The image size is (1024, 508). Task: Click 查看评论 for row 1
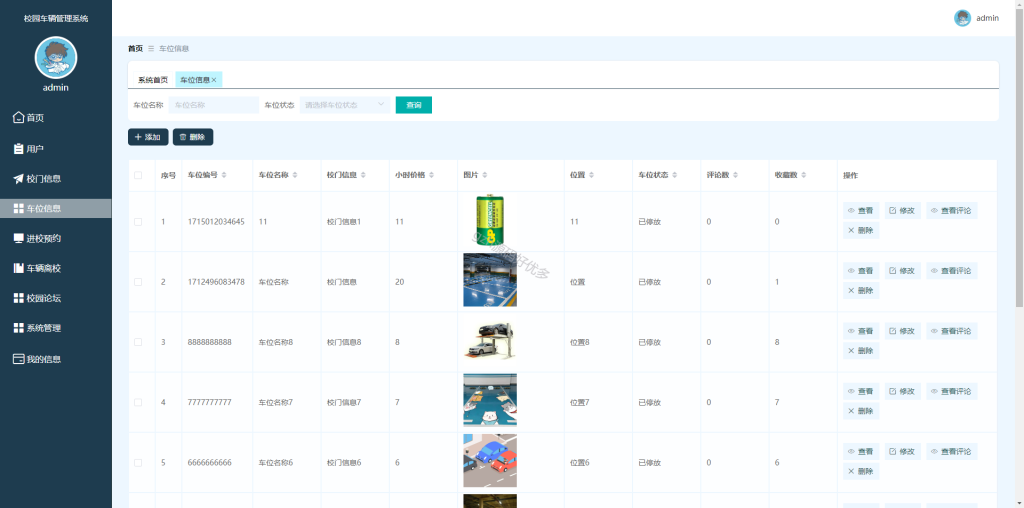(952, 210)
